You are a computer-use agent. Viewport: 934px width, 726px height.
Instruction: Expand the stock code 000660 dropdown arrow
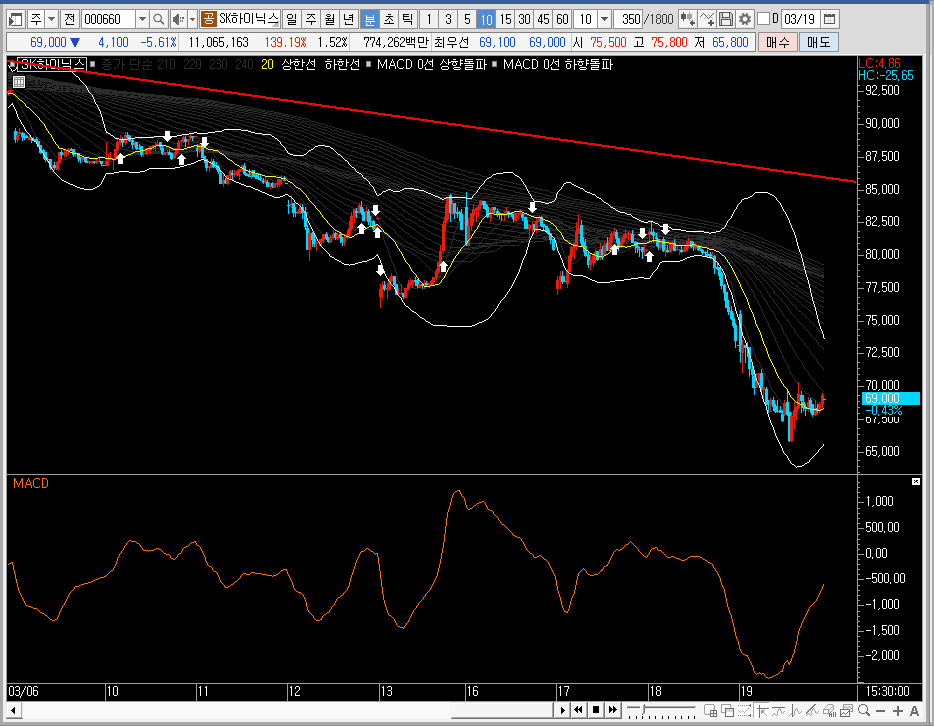click(142, 20)
